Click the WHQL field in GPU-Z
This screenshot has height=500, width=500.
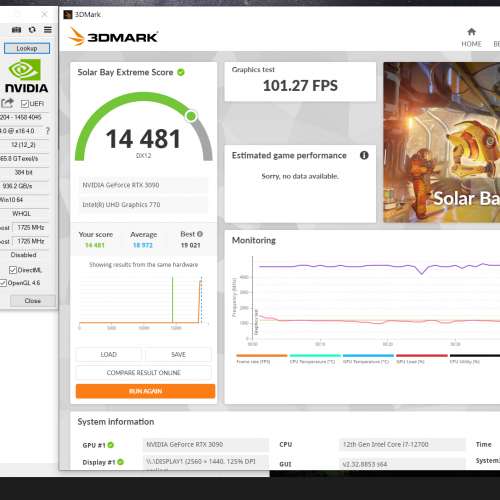tap(24, 214)
